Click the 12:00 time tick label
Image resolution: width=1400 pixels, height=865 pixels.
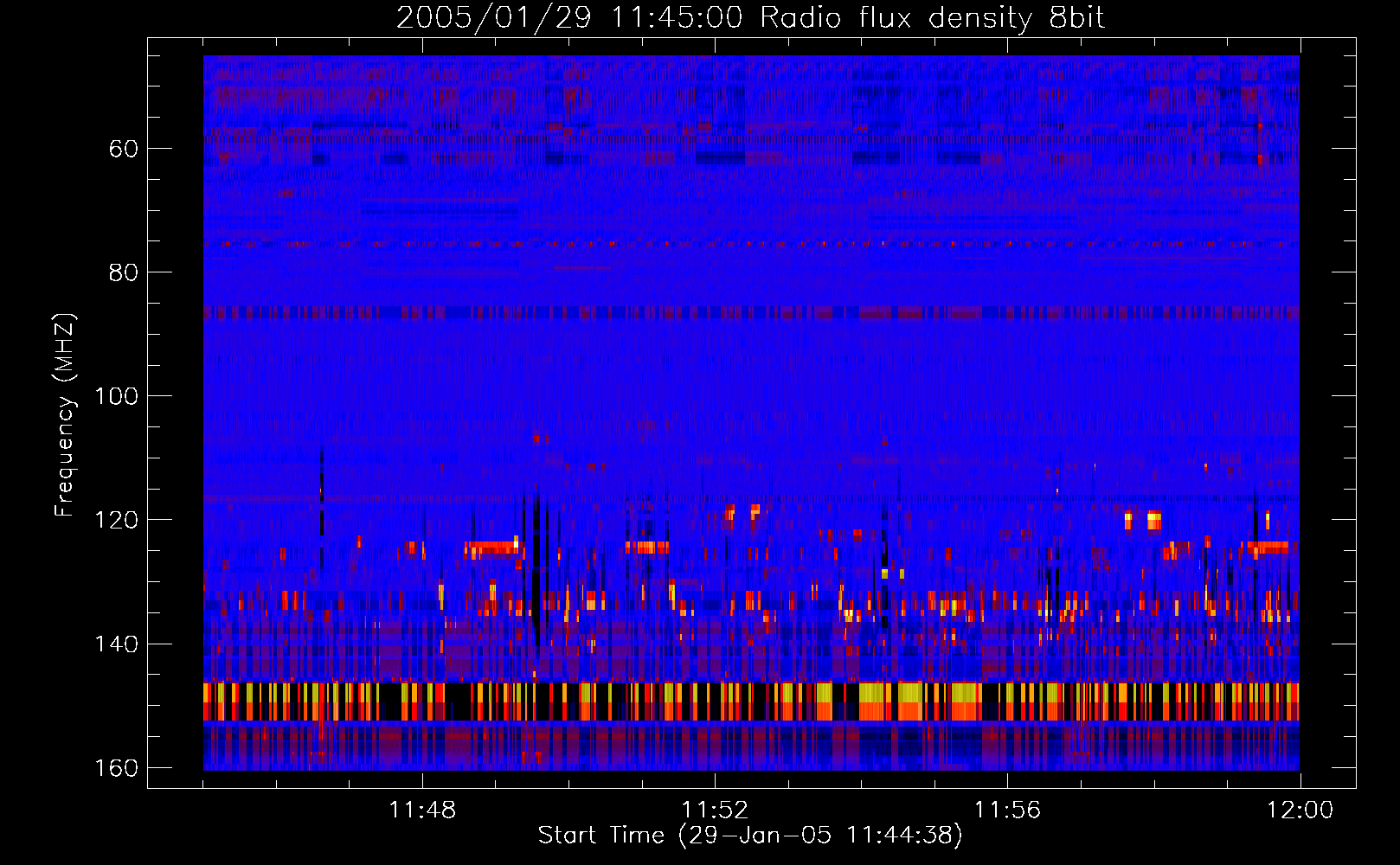pyautogui.click(x=1300, y=811)
